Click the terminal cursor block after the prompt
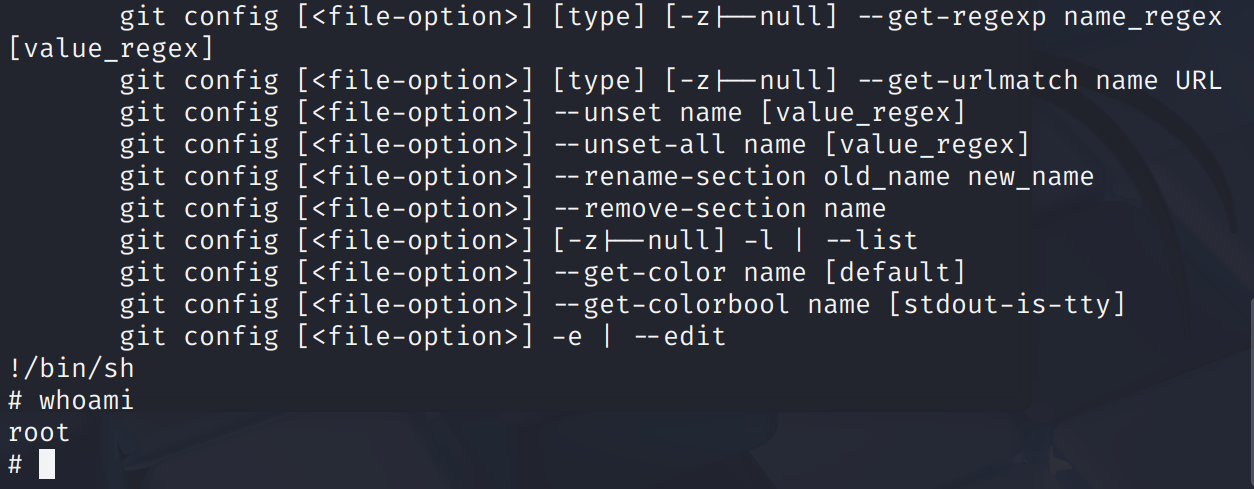Screen dimensions: 1254x489 pyautogui.click(x=47, y=465)
